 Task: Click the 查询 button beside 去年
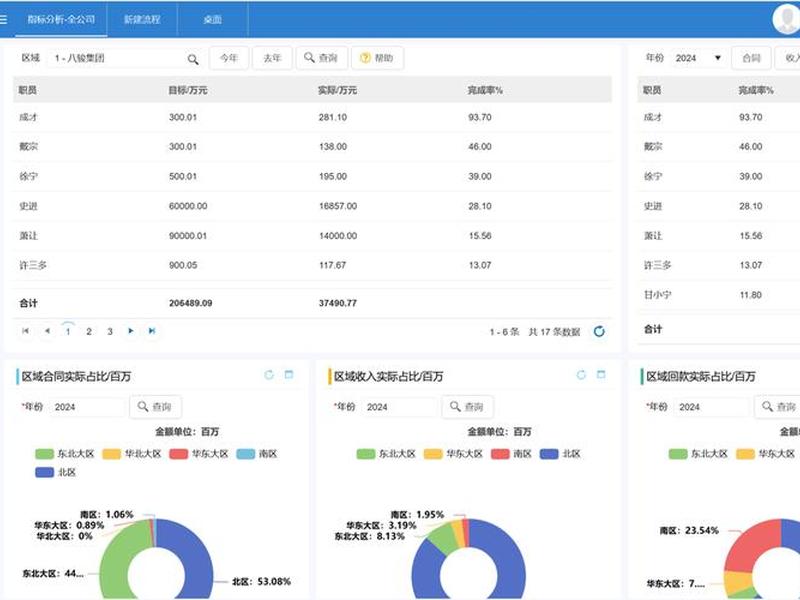pyautogui.click(x=321, y=58)
